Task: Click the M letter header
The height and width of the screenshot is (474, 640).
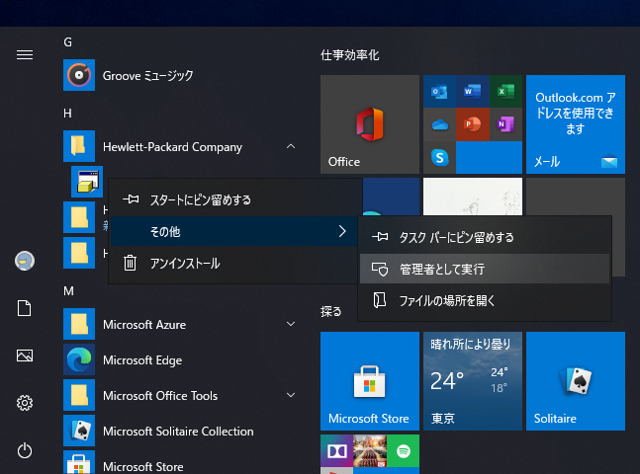Action: 69,291
